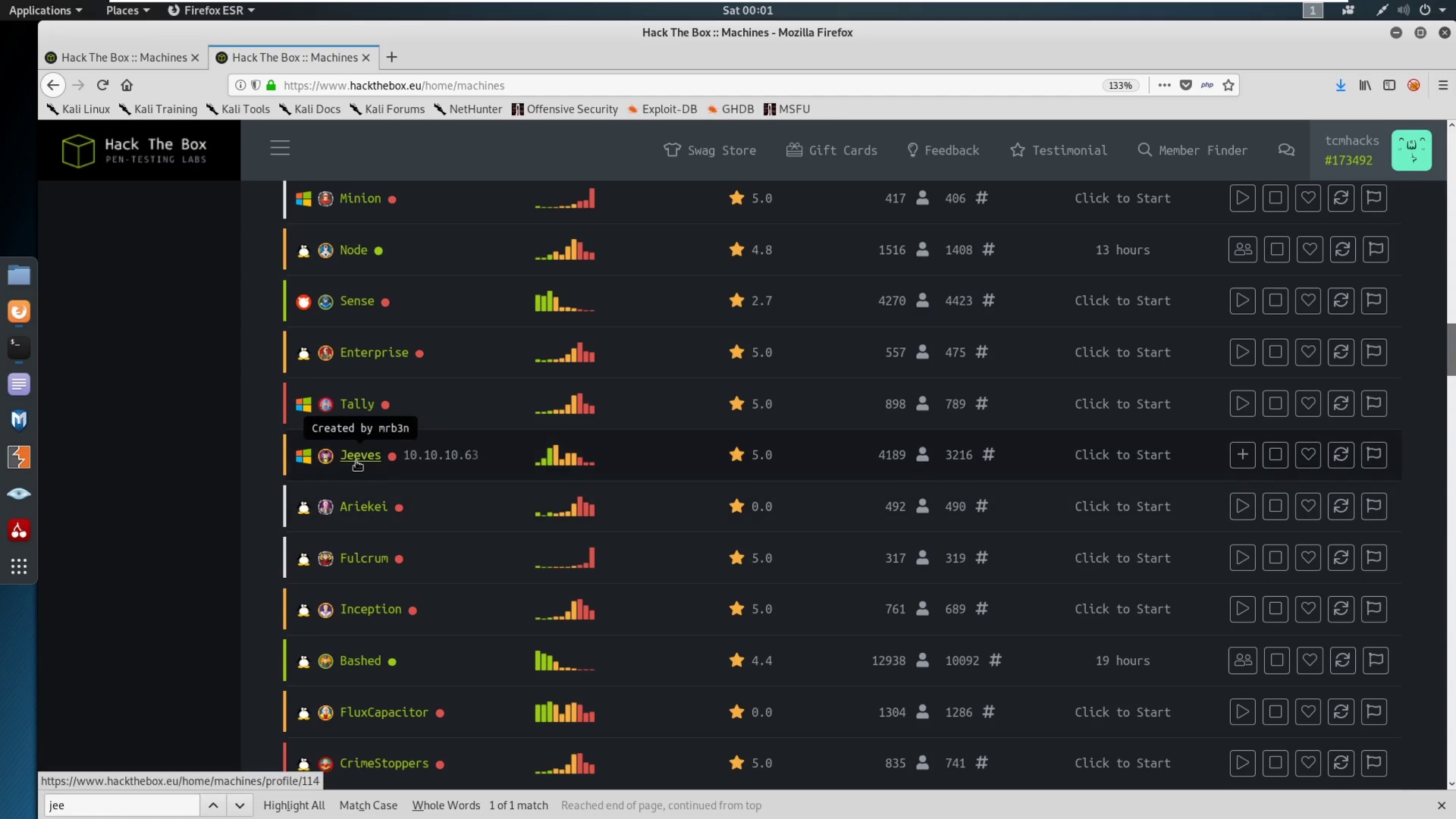Open the Kali Tools bookmark

tap(238, 109)
